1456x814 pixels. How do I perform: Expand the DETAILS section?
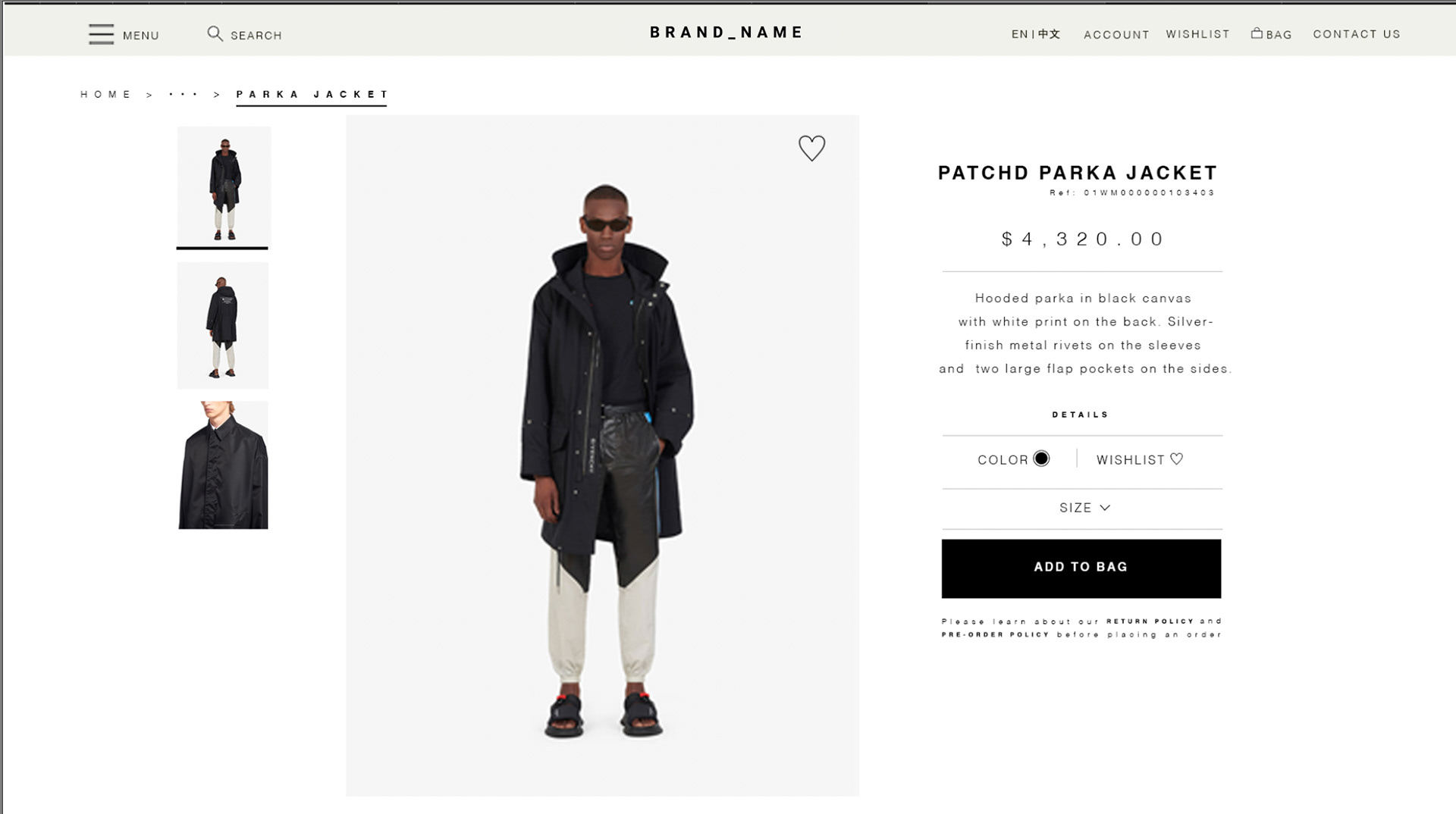point(1081,415)
